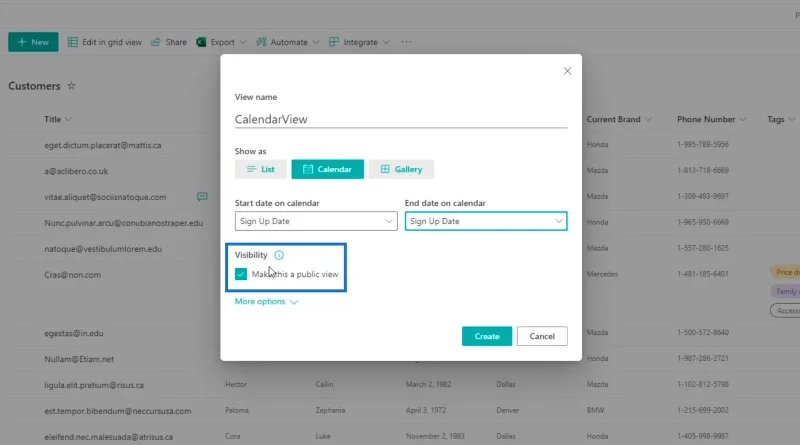Viewport: 800px width, 445px height.
Task: Click November 2, 1983 date cell
Action: [435, 436]
